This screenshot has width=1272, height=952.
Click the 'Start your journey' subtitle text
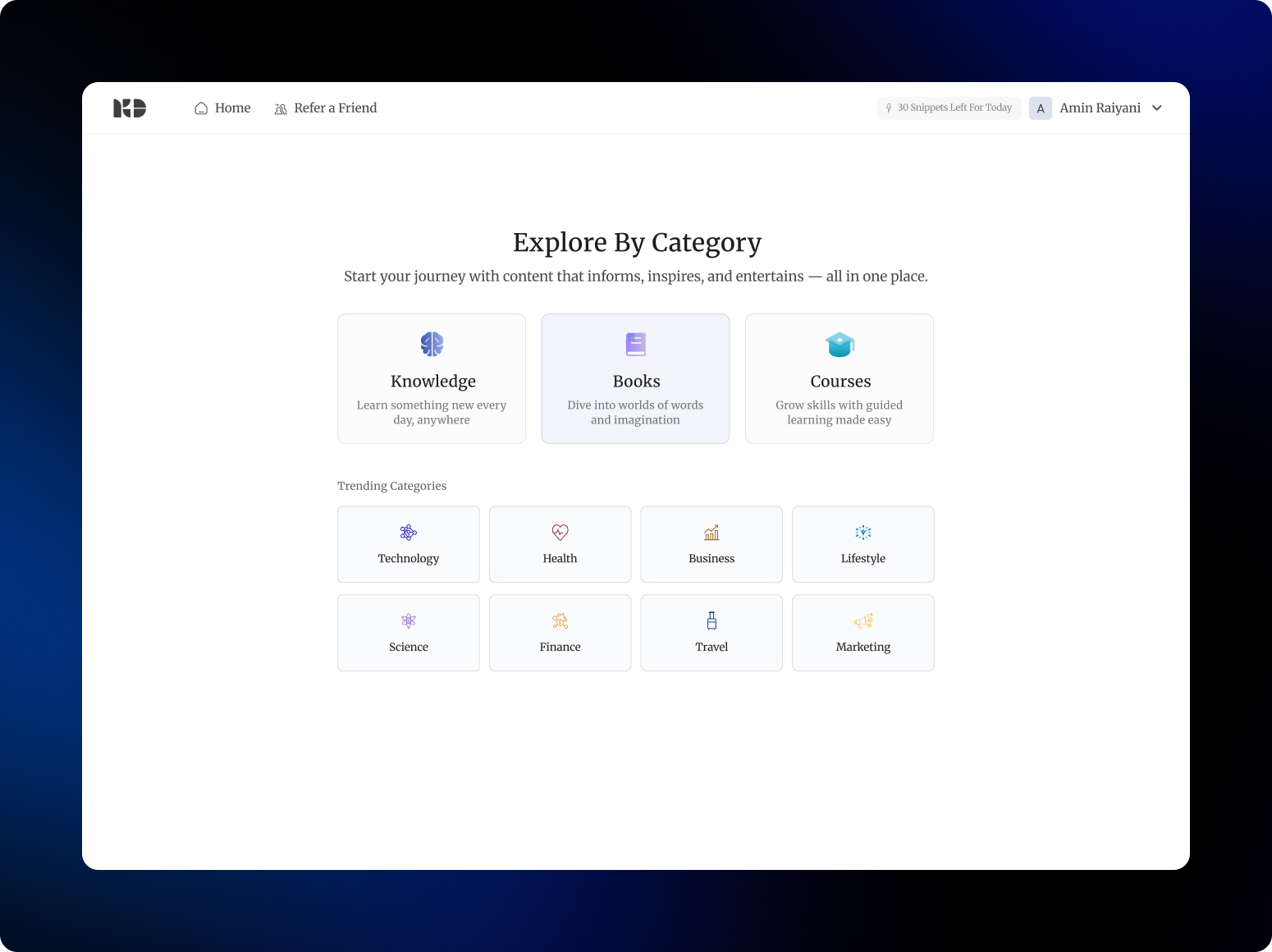(636, 277)
